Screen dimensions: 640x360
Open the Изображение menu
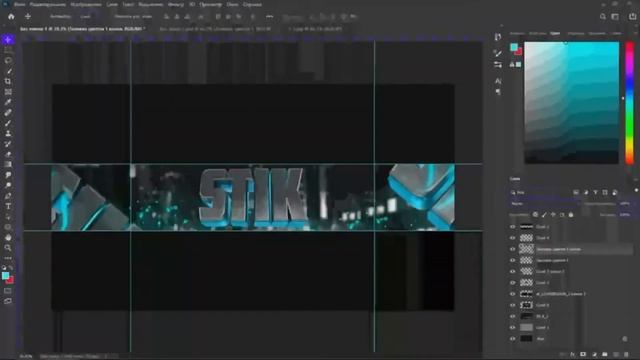[x=86, y=4]
